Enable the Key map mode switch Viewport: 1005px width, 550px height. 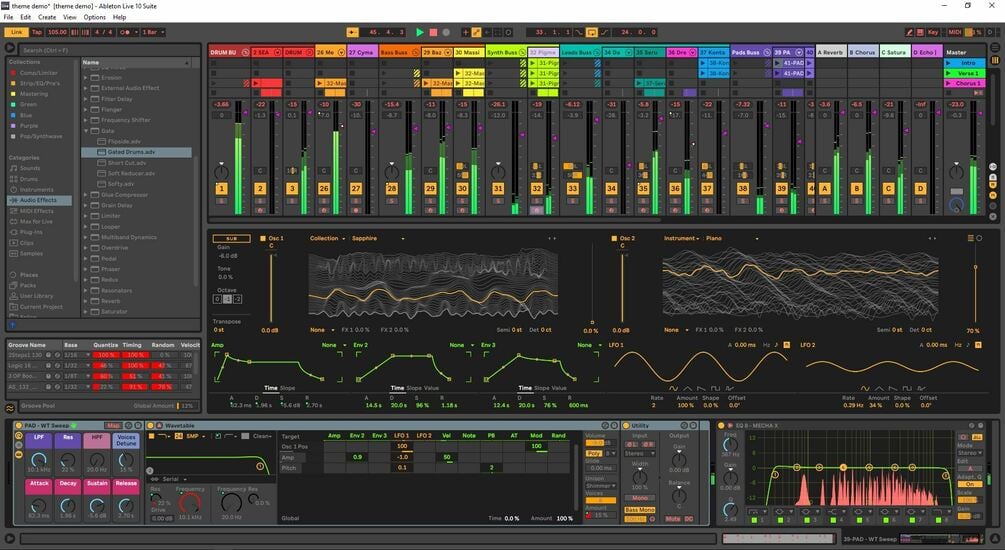click(x=933, y=32)
